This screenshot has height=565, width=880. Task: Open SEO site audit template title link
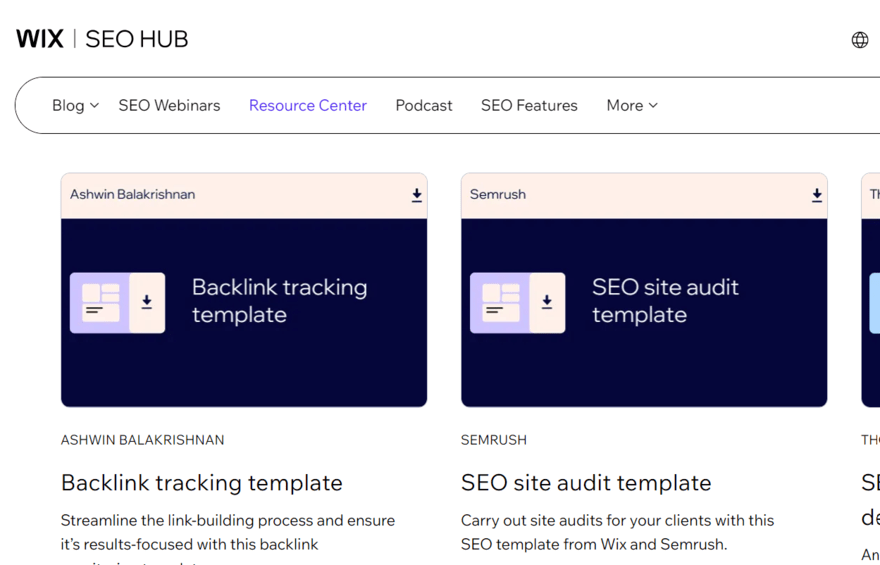pos(586,483)
